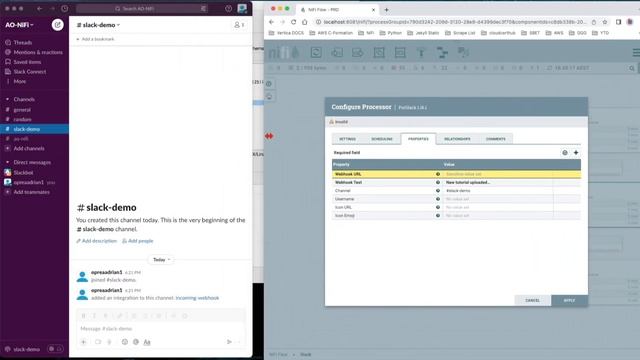Image resolution: width=640 pixels, height=360 pixels.
Task: Click help icon beside Channel property
Action: 438,191
